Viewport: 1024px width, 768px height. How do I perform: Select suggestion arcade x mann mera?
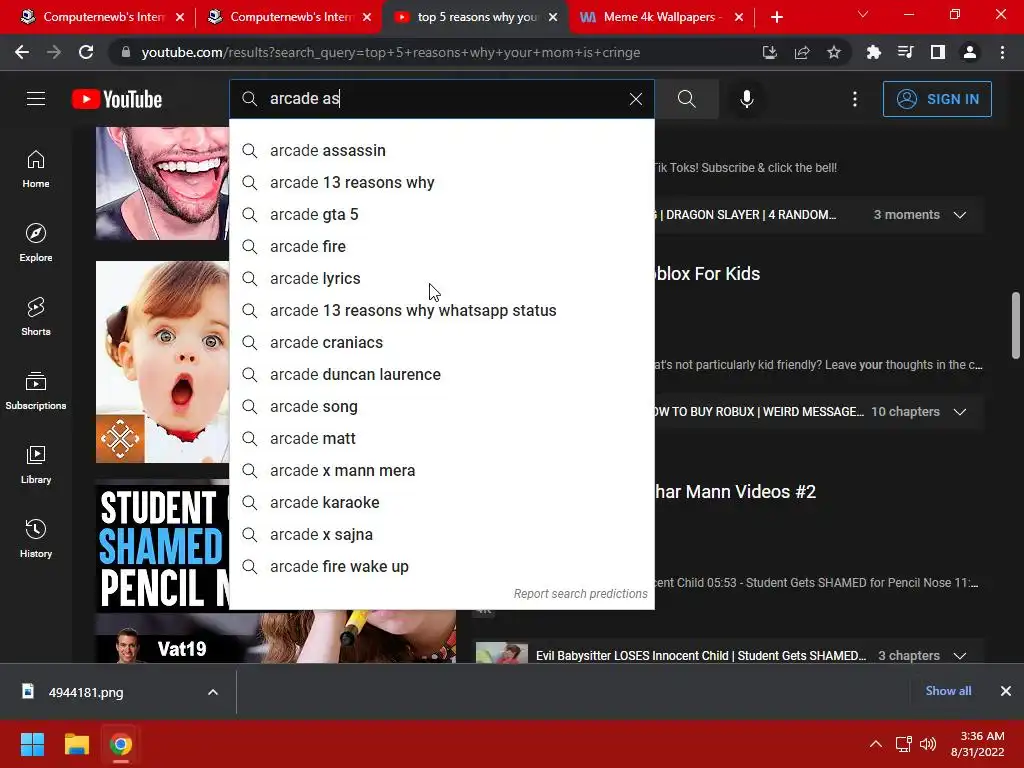(442, 470)
